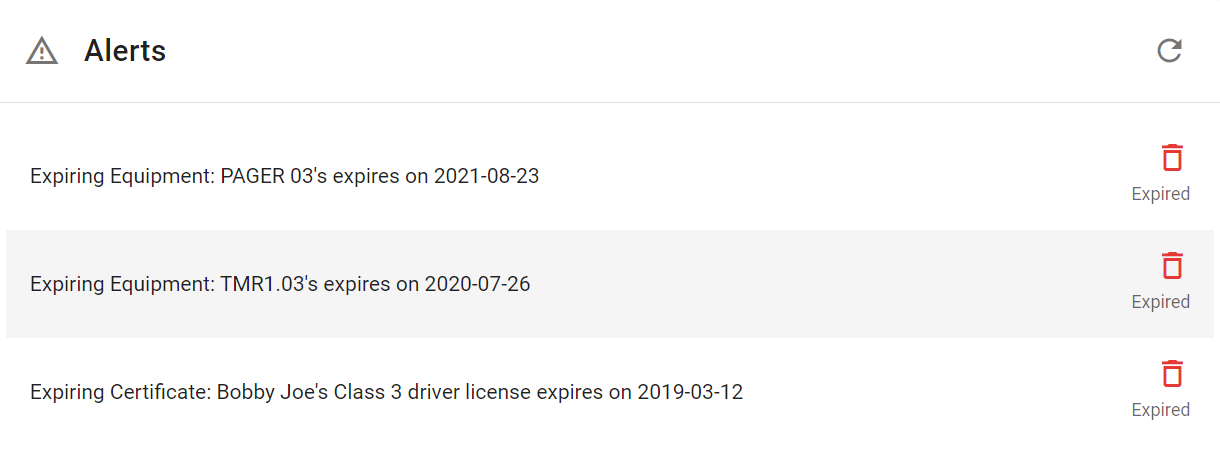Click the refresh alerts icon

(x=1169, y=51)
